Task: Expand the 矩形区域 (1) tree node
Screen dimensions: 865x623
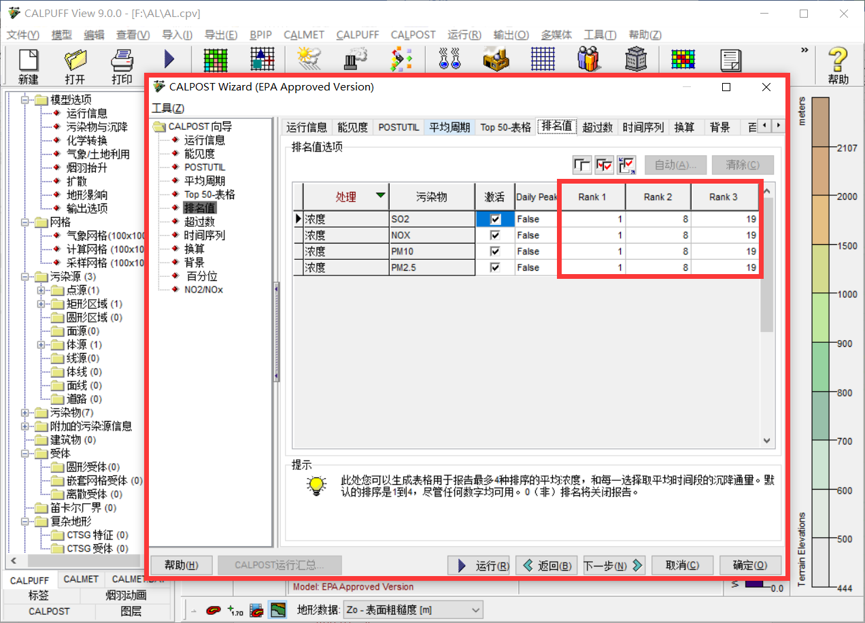Action: click(41, 303)
